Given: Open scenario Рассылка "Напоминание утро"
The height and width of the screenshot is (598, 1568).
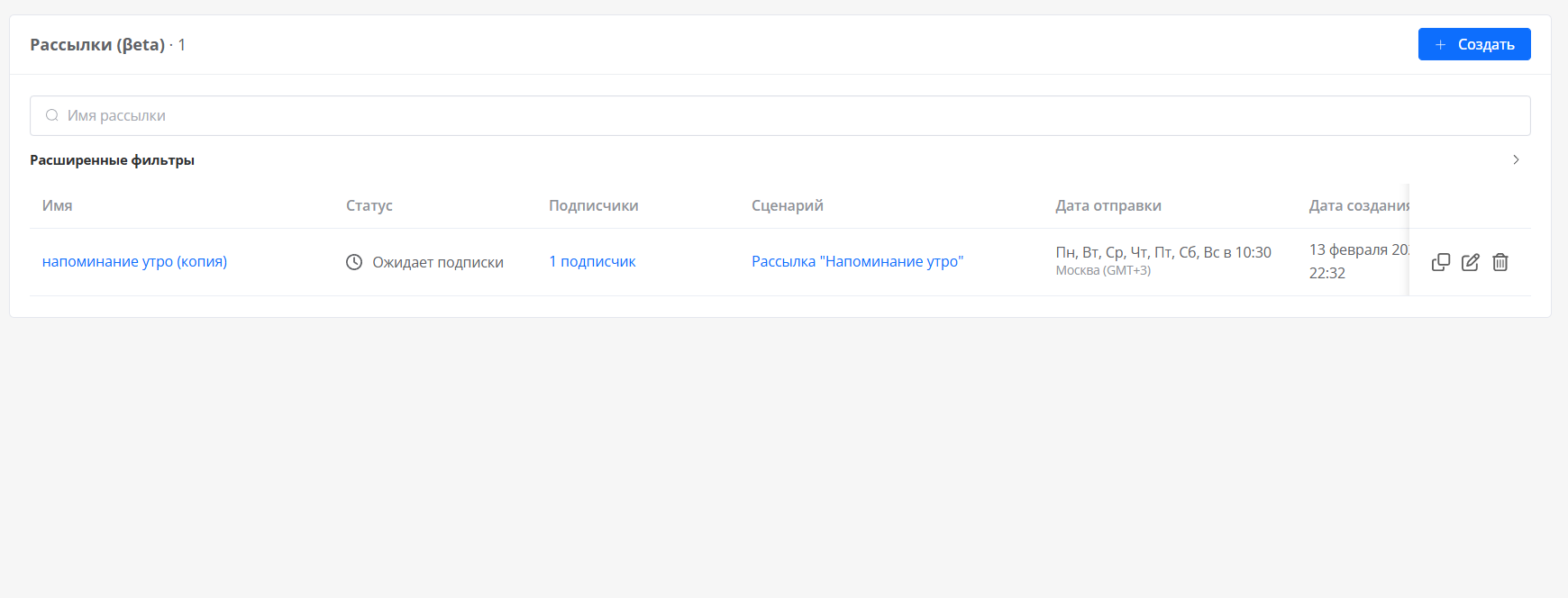Looking at the screenshot, I should (x=857, y=261).
